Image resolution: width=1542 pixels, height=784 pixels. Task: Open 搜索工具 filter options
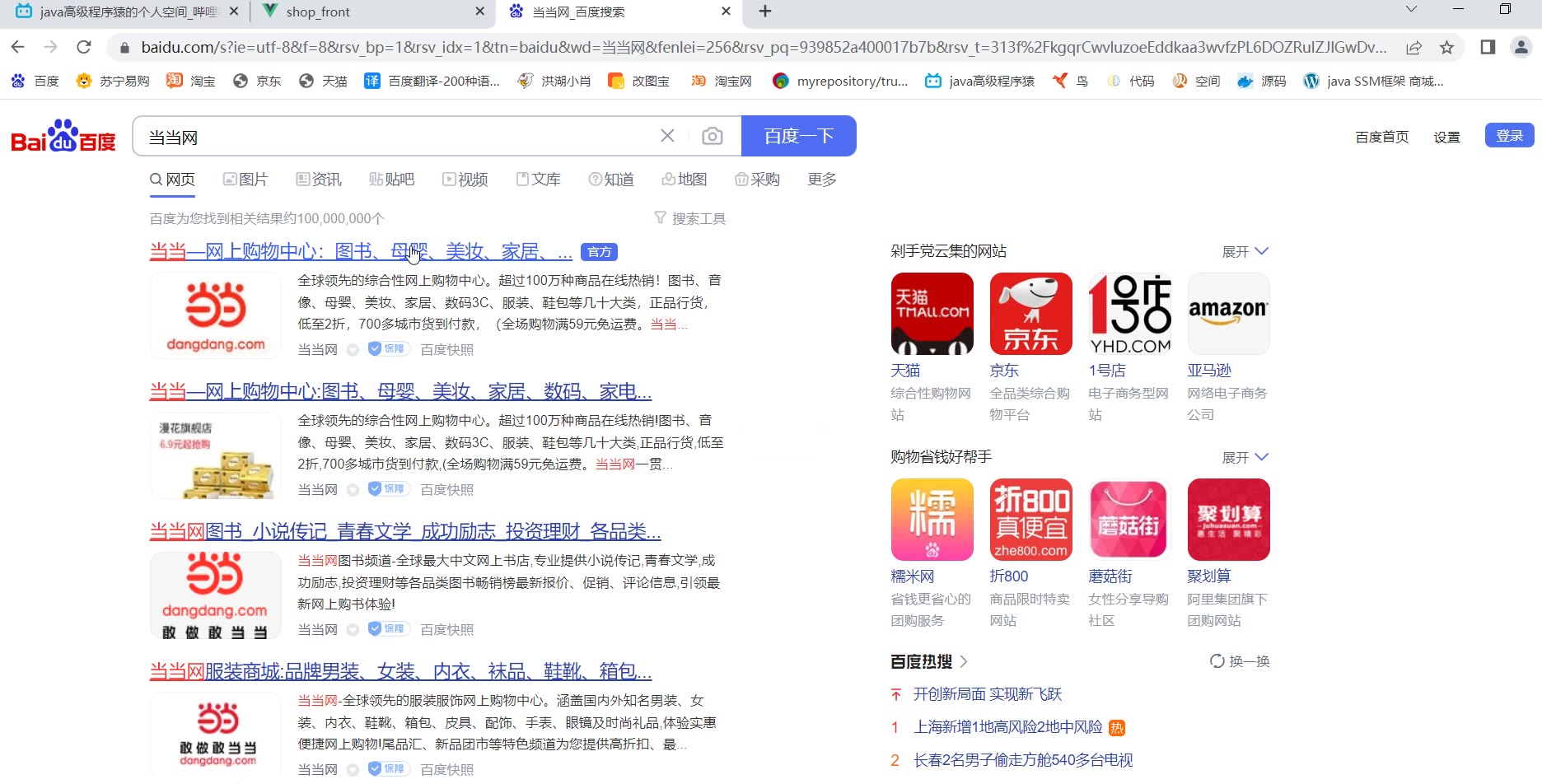click(690, 218)
